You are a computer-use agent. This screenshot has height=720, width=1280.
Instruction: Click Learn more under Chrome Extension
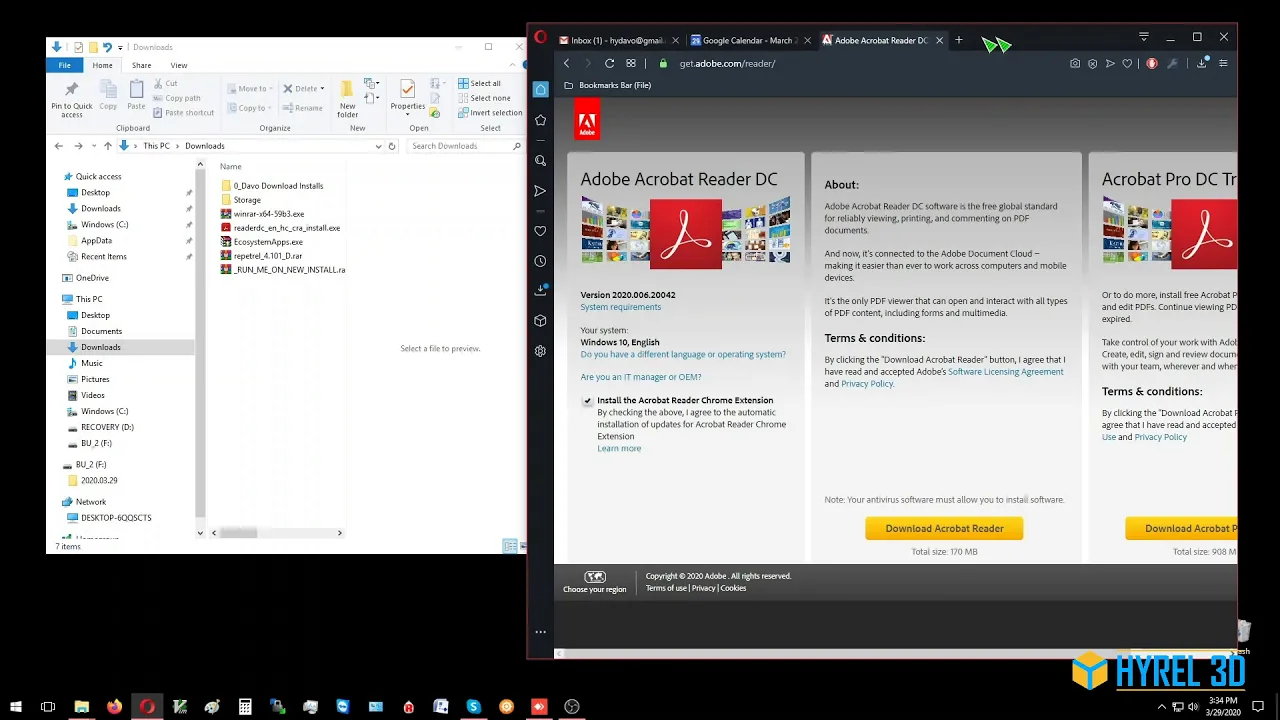pos(619,448)
